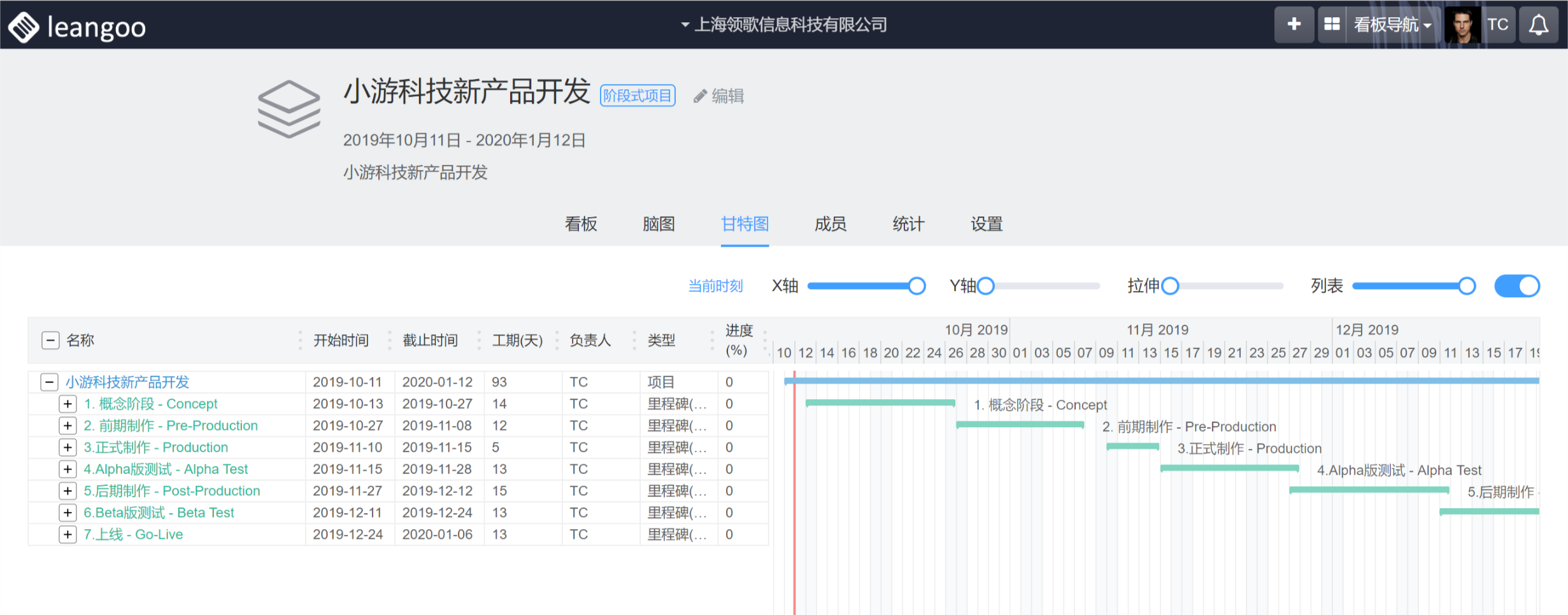Image resolution: width=1568 pixels, height=615 pixels.
Task: Click the TC user initials button
Action: tap(1497, 25)
